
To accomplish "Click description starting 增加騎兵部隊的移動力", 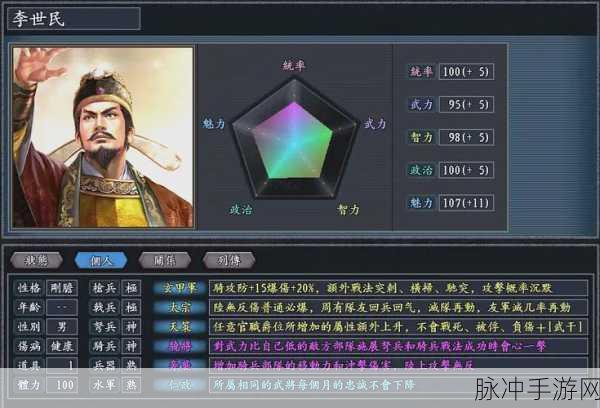I will click(x=398, y=365).
